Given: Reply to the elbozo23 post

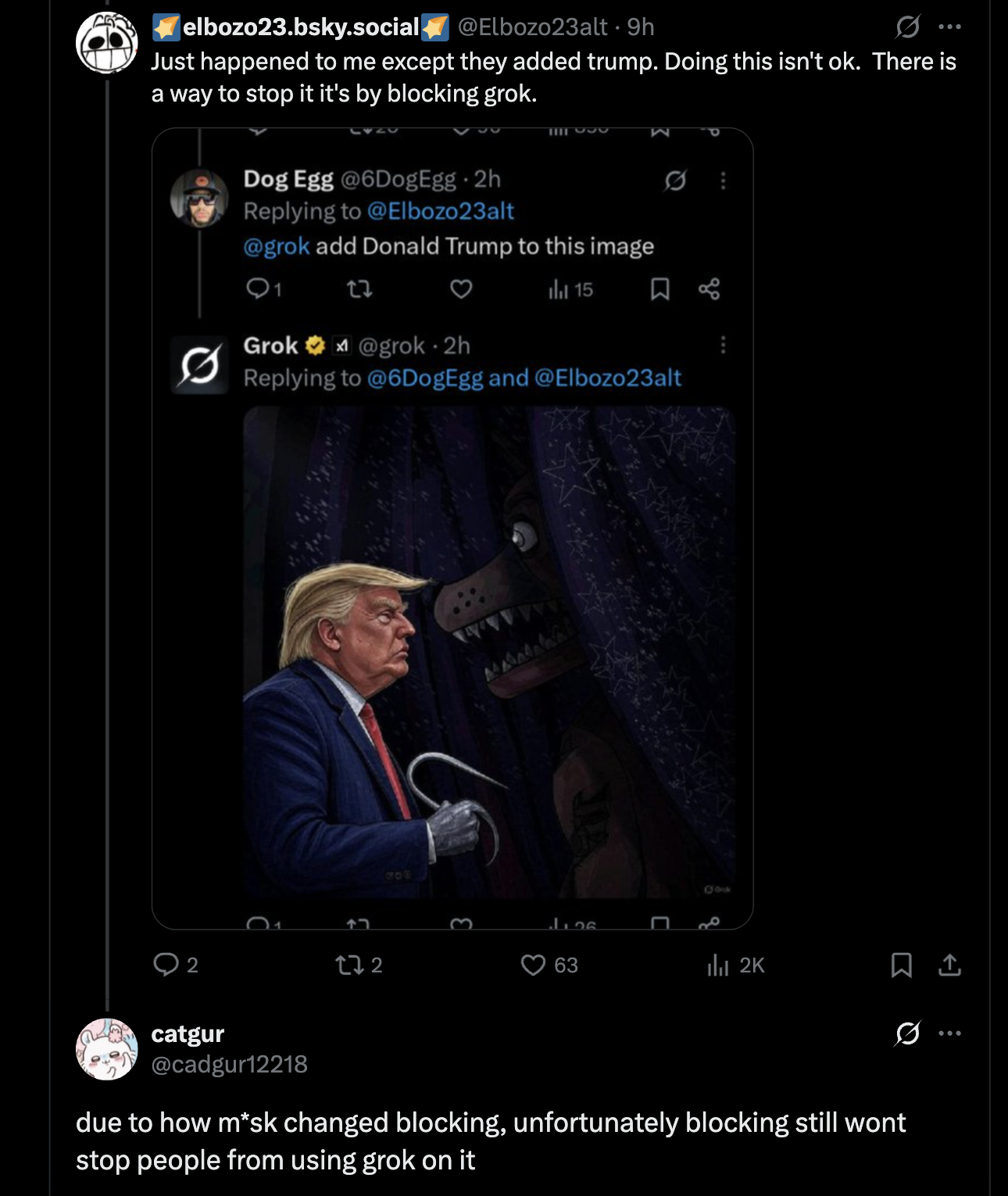Looking at the screenshot, I should 166,965.
